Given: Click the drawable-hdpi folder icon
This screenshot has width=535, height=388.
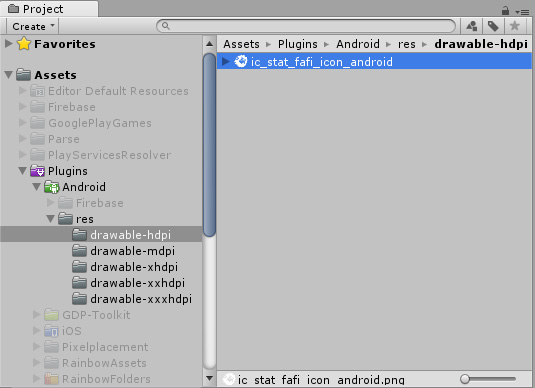Looking at the screenshot, I should pos(79,234).
